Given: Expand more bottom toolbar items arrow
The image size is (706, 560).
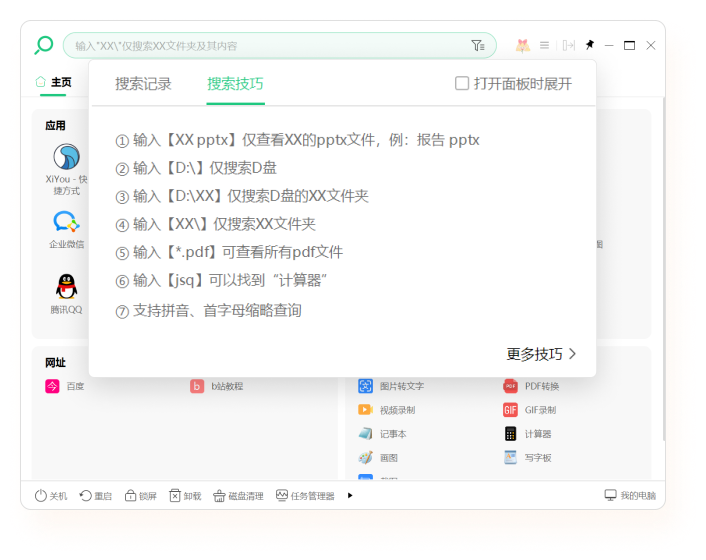Looking at the screenshot, I should pyautogui.click(x=350, y=496).
